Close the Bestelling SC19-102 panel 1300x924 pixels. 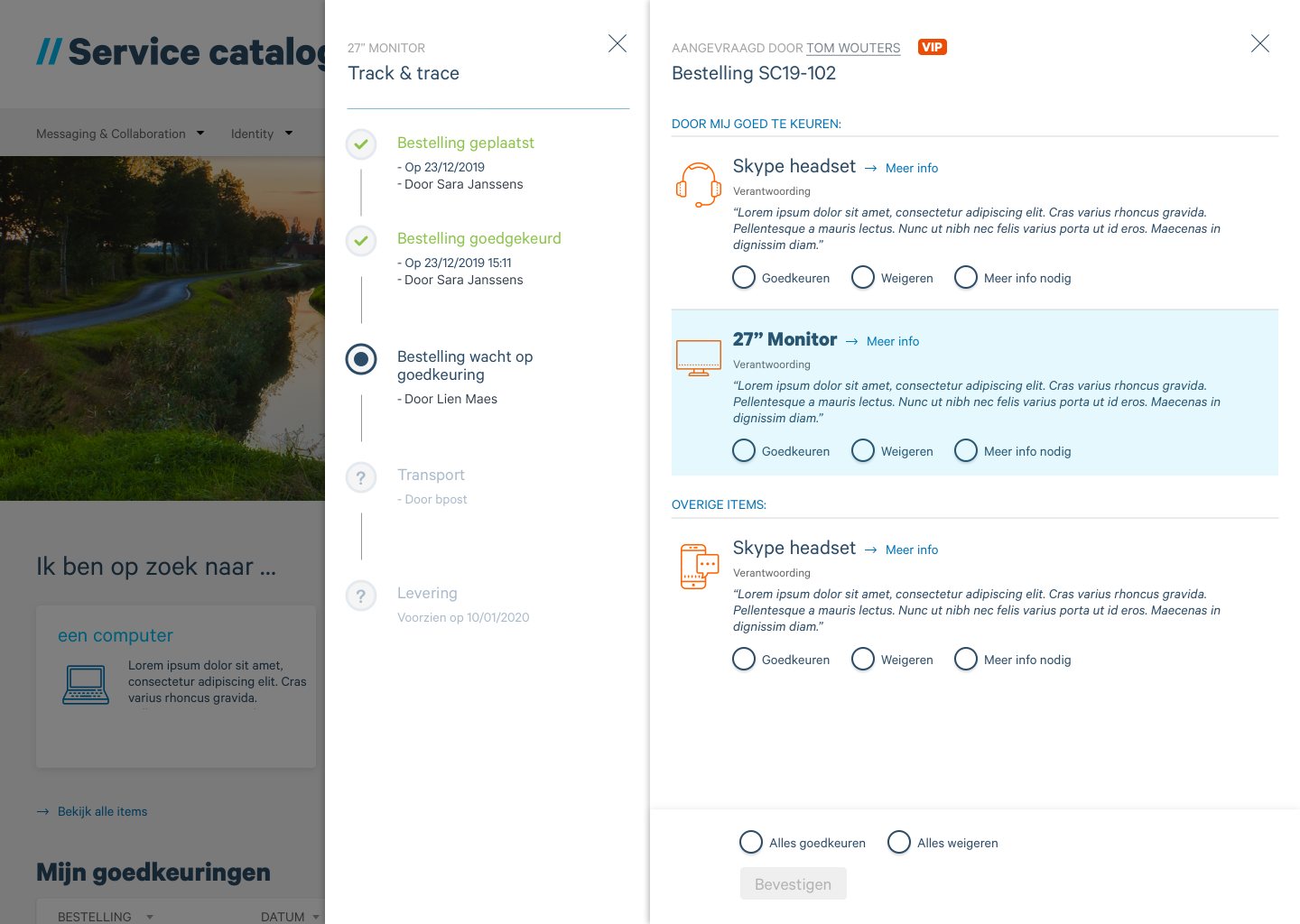tap(1260, 43)
